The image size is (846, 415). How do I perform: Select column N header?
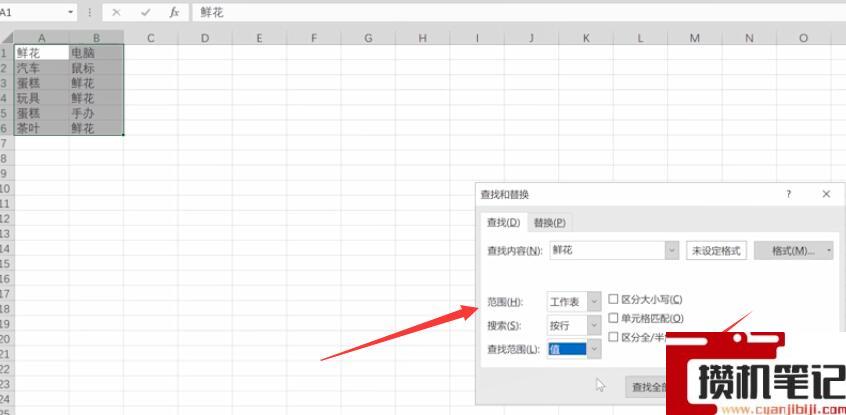click(749, 38)
